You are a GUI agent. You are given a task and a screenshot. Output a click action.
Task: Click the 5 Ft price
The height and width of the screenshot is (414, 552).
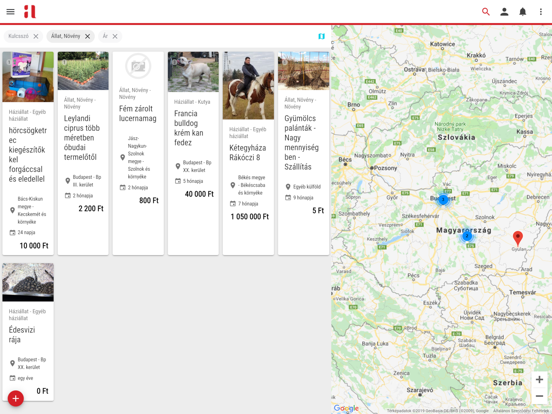click(318, 211)
